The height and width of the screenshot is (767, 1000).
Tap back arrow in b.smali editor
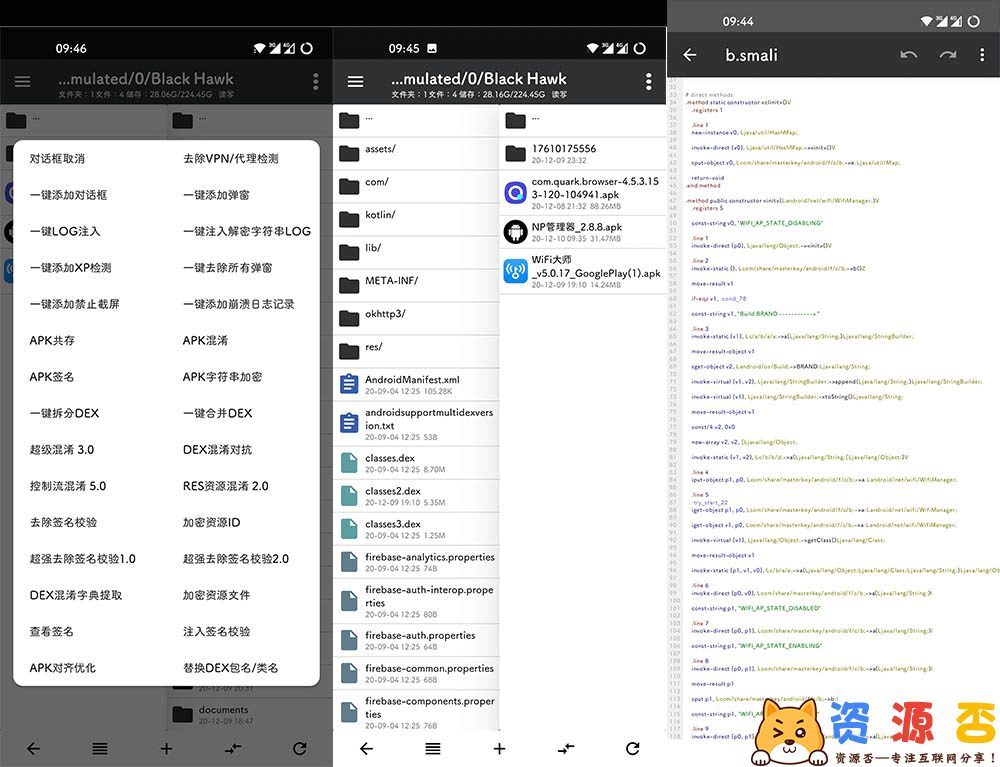click(689, 55)
